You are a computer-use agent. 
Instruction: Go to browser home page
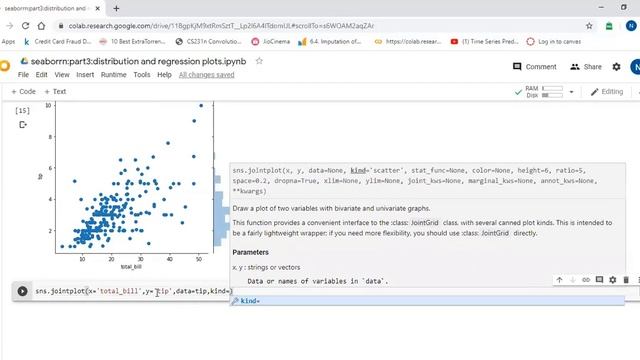41,26
